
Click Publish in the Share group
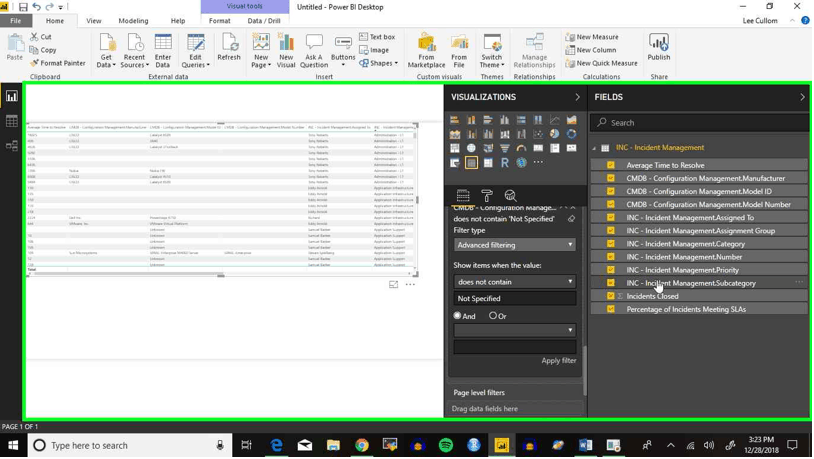point(659,48)
